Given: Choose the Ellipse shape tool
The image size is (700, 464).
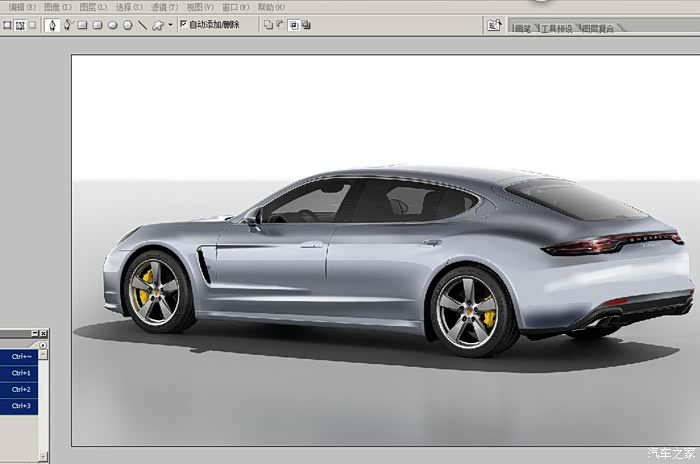Looking at the screenshot, I should 113,25.
